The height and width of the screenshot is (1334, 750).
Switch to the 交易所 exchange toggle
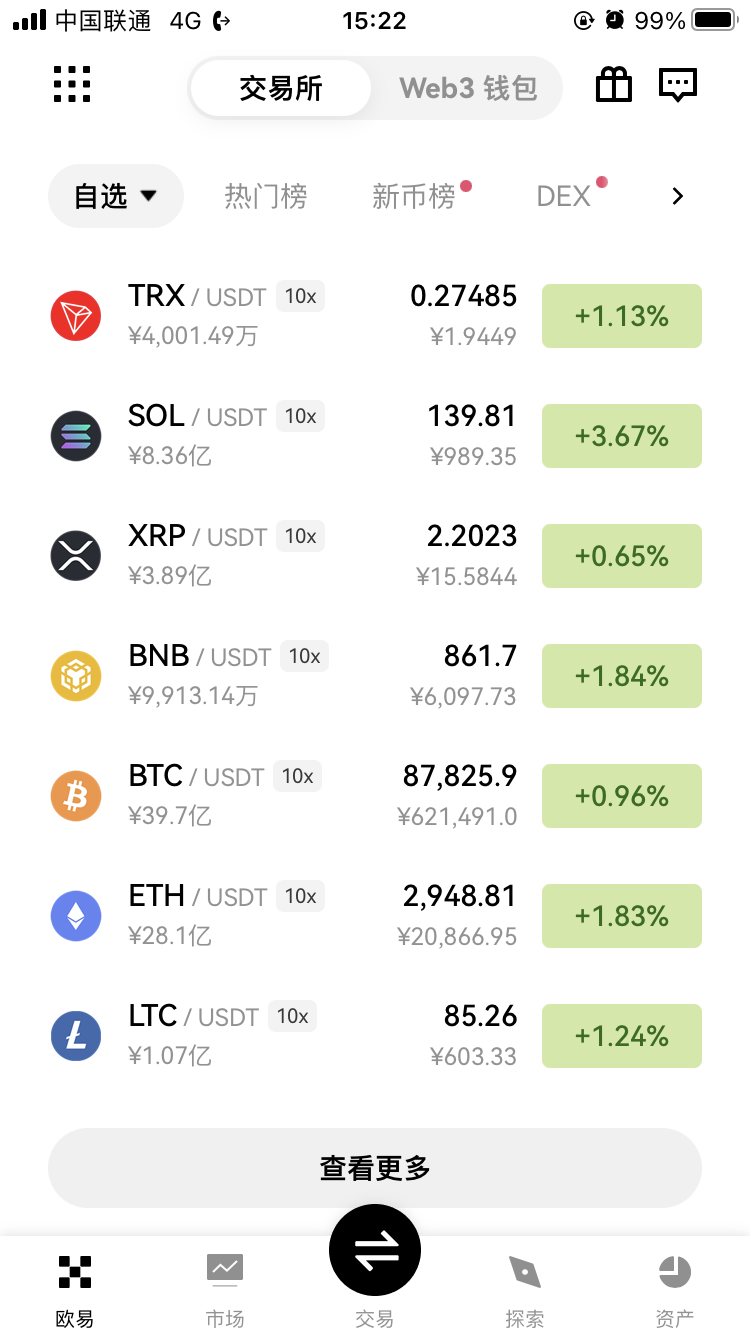[x=281, y=88]
